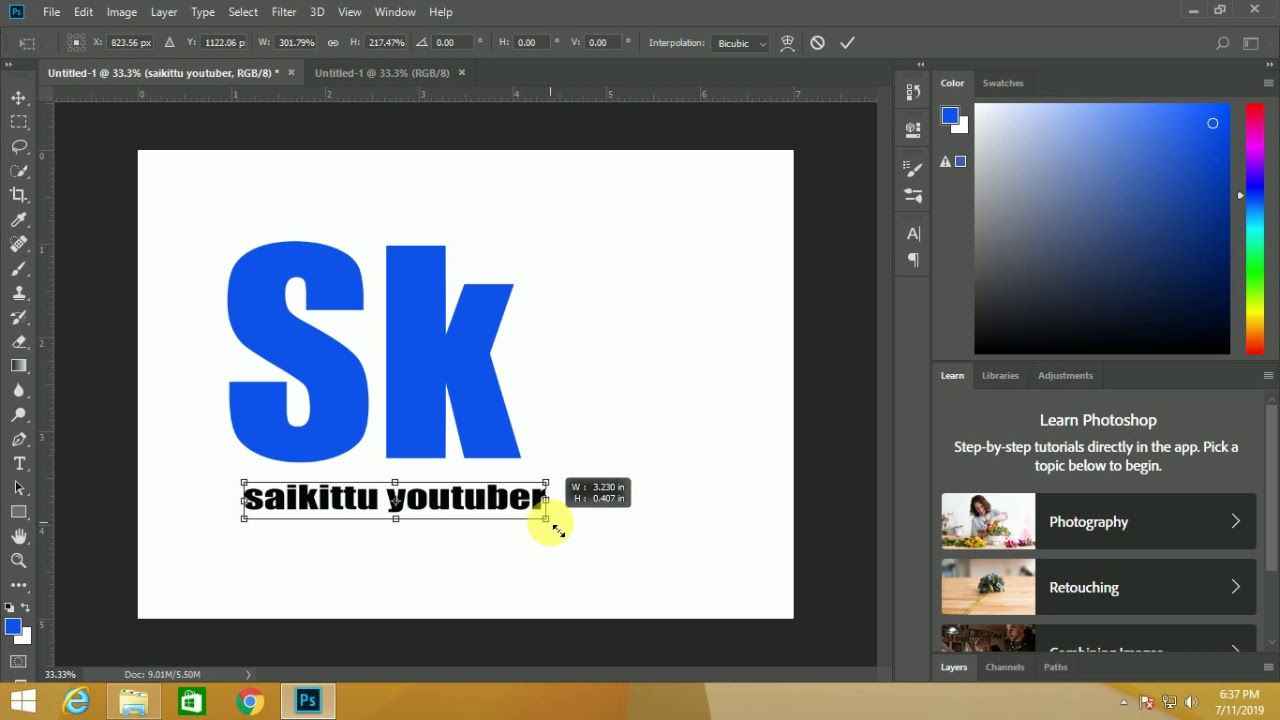The height and width of the screenshot is (720, 1280).
Task: Select the Move tool
Action: 19,98
